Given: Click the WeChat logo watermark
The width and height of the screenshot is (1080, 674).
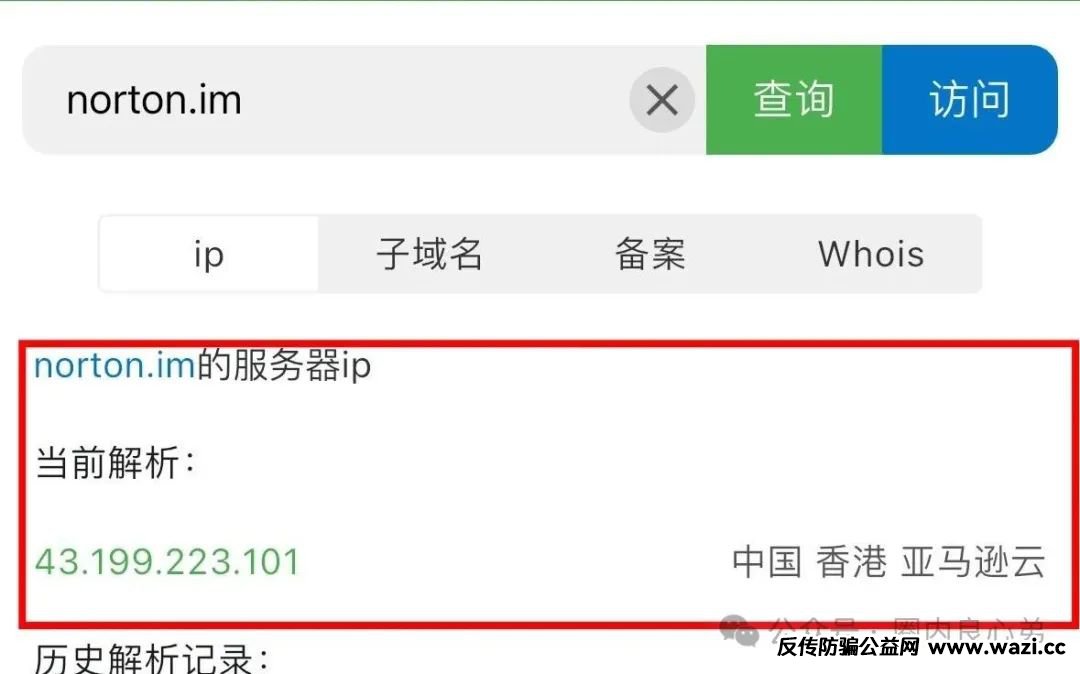Looking at the screenshot, I should click(739, 630).
